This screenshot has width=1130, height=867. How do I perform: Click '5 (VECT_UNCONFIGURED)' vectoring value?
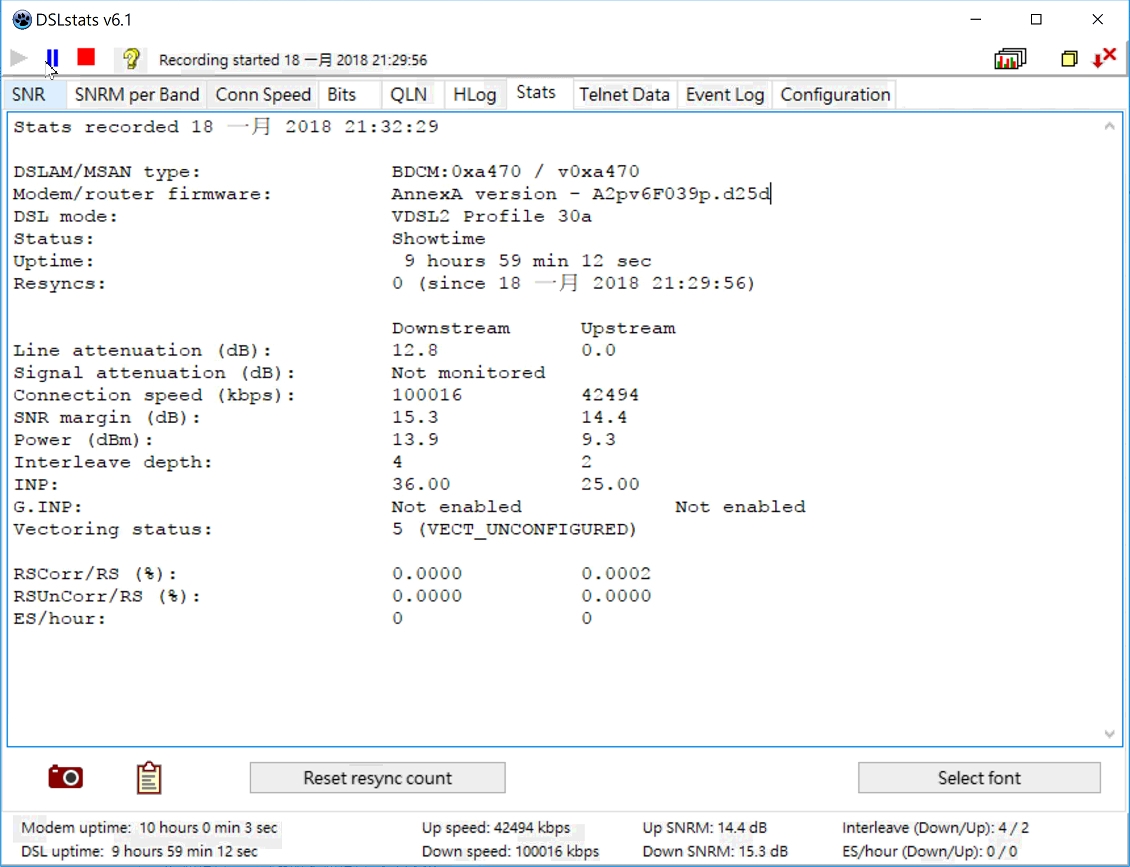pos(515,530)
